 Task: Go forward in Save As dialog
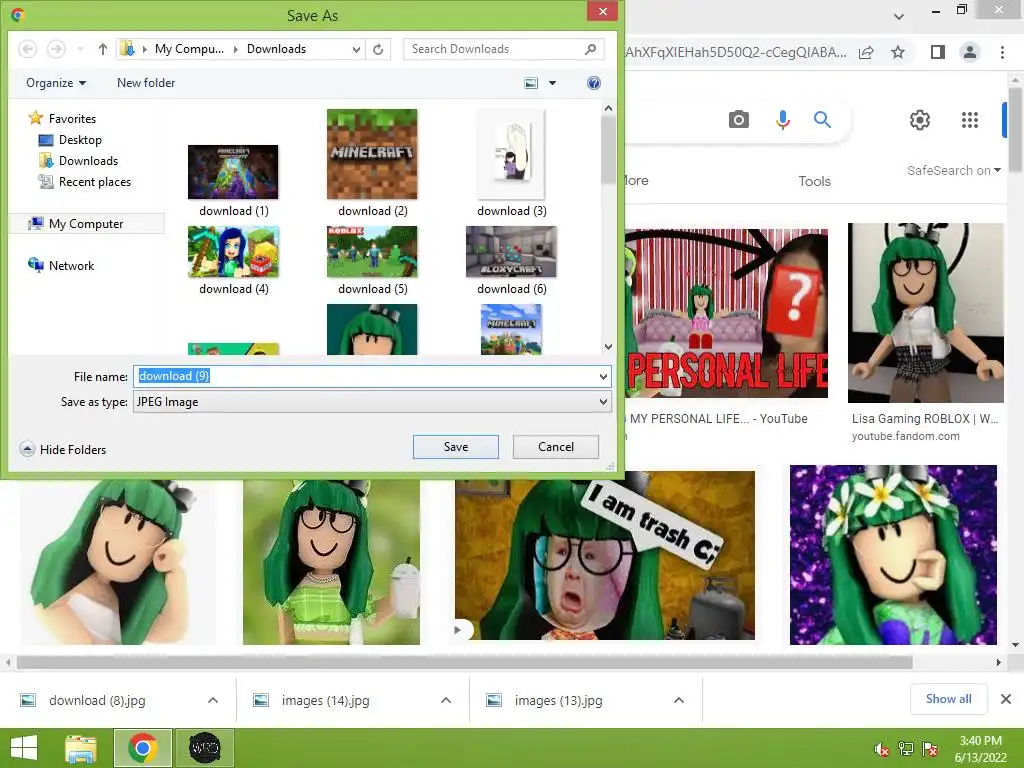coord(56,49)
